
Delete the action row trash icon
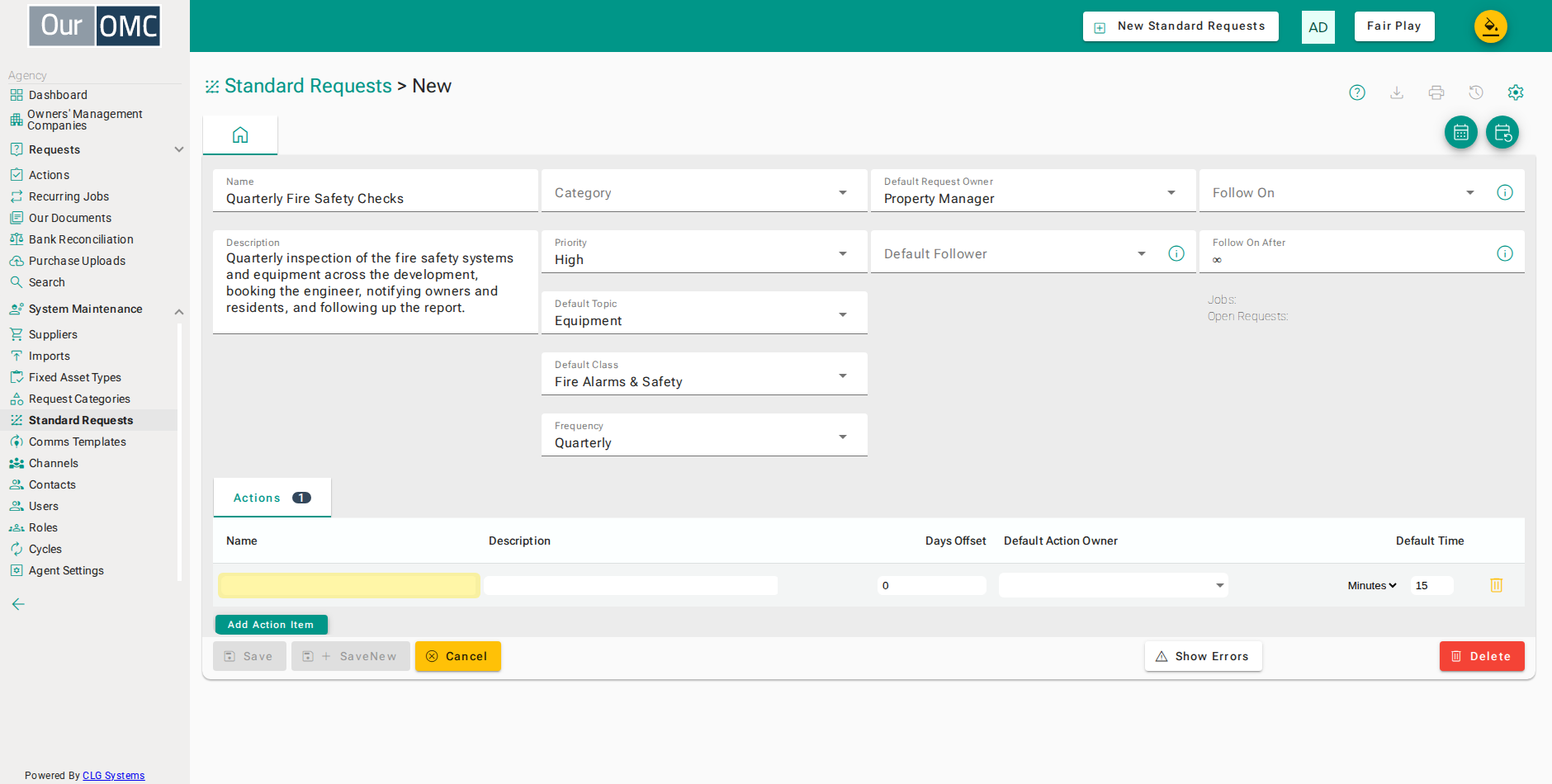point(1497,585)
